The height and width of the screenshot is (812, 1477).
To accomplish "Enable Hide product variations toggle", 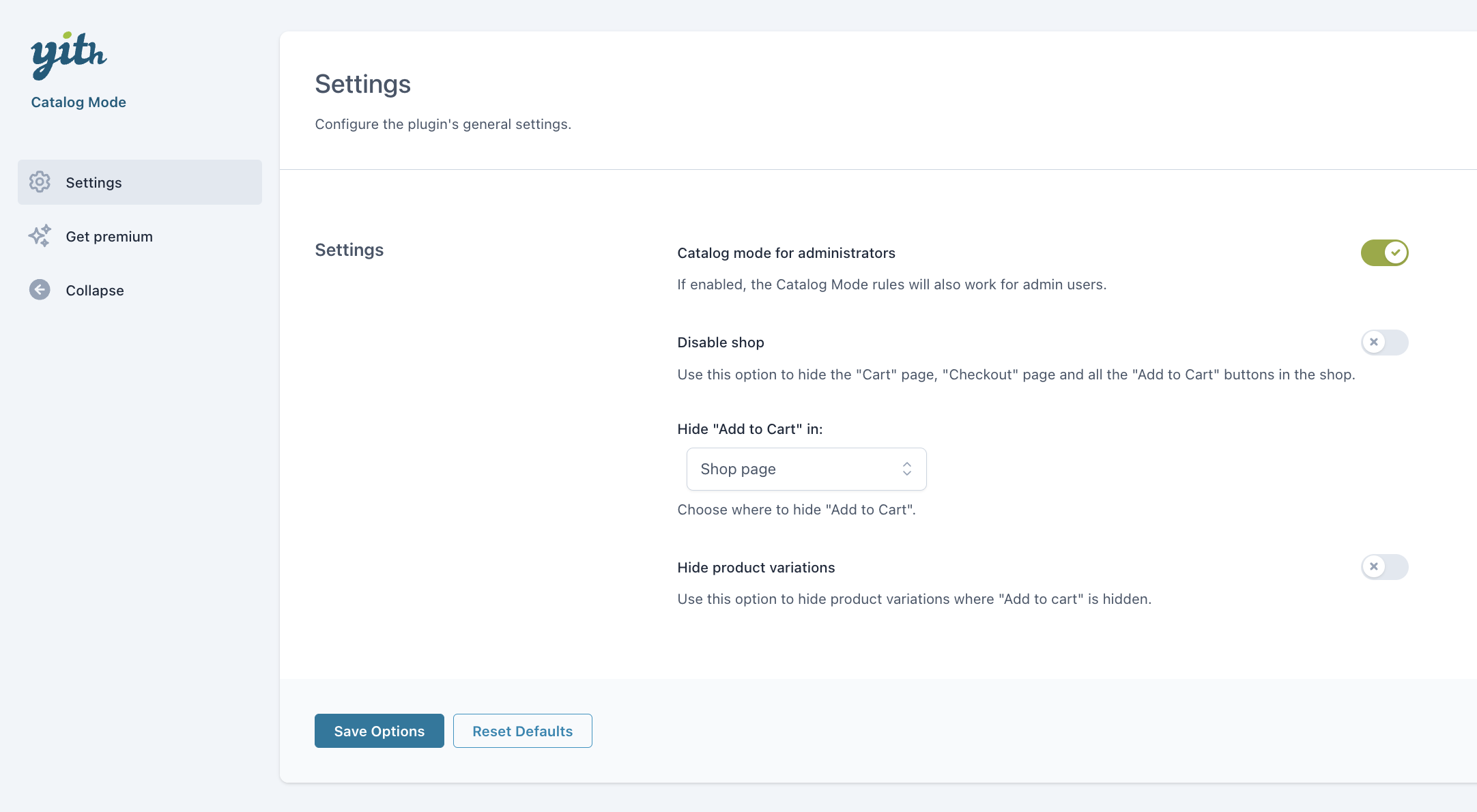I will click(1385, 566).
